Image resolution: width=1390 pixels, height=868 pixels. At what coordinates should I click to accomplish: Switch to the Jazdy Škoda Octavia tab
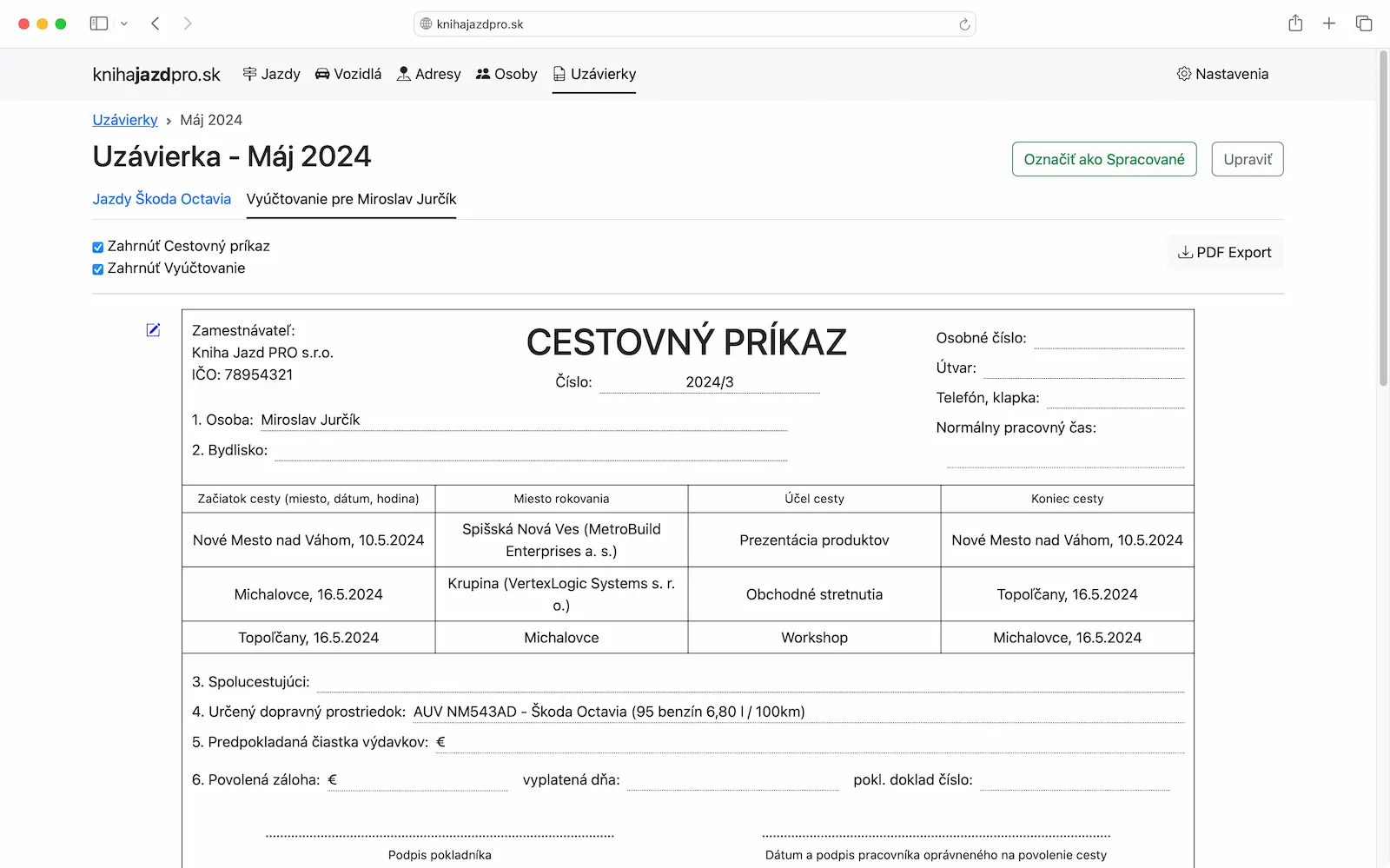[x=162, y=199]
